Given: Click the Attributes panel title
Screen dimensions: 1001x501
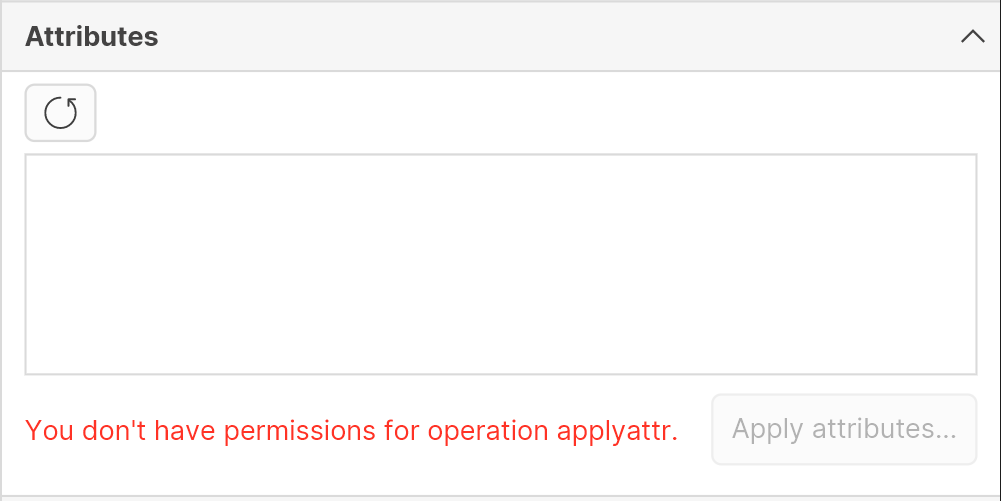Looking at the screenshot, I should (92, 37).
